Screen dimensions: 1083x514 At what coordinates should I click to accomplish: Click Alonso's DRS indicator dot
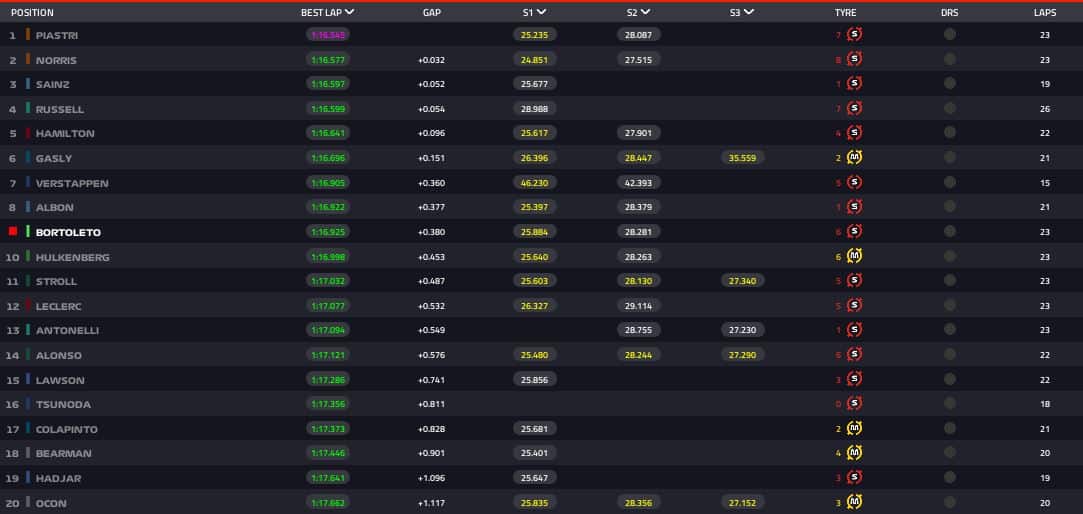950,354
